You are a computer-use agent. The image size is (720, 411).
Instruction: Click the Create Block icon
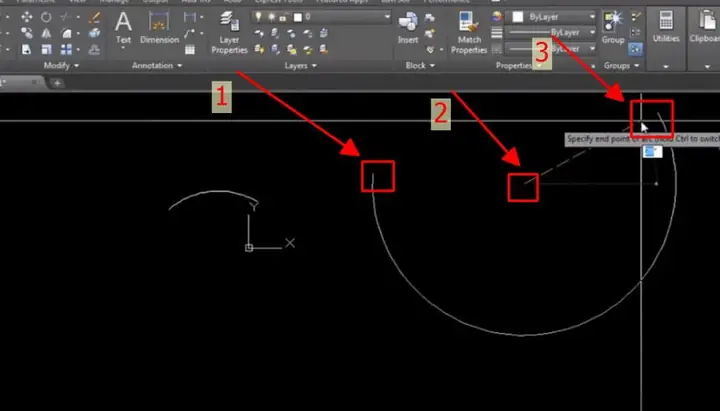click(430, 17)
